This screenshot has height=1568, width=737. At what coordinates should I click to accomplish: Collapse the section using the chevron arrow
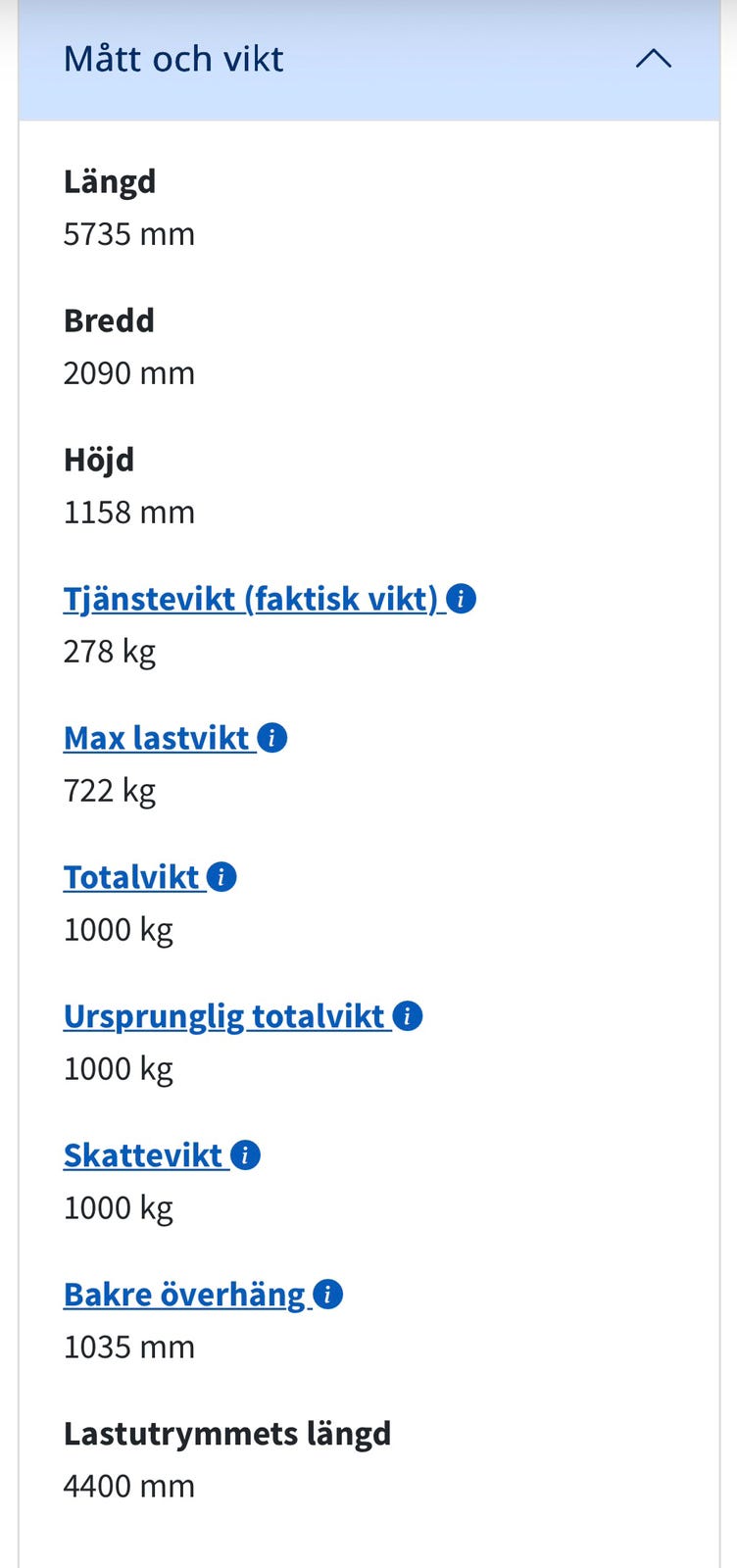point(653,59)
